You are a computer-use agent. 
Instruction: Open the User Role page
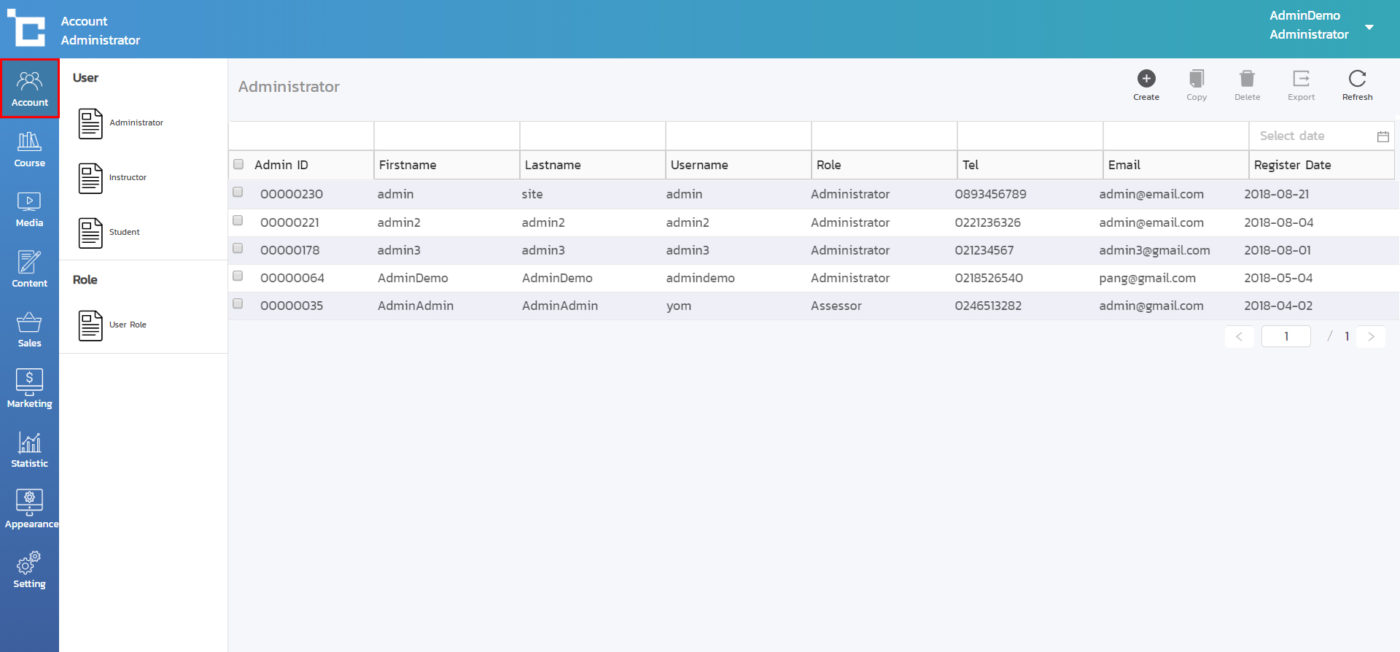click(x=127, y=325)
